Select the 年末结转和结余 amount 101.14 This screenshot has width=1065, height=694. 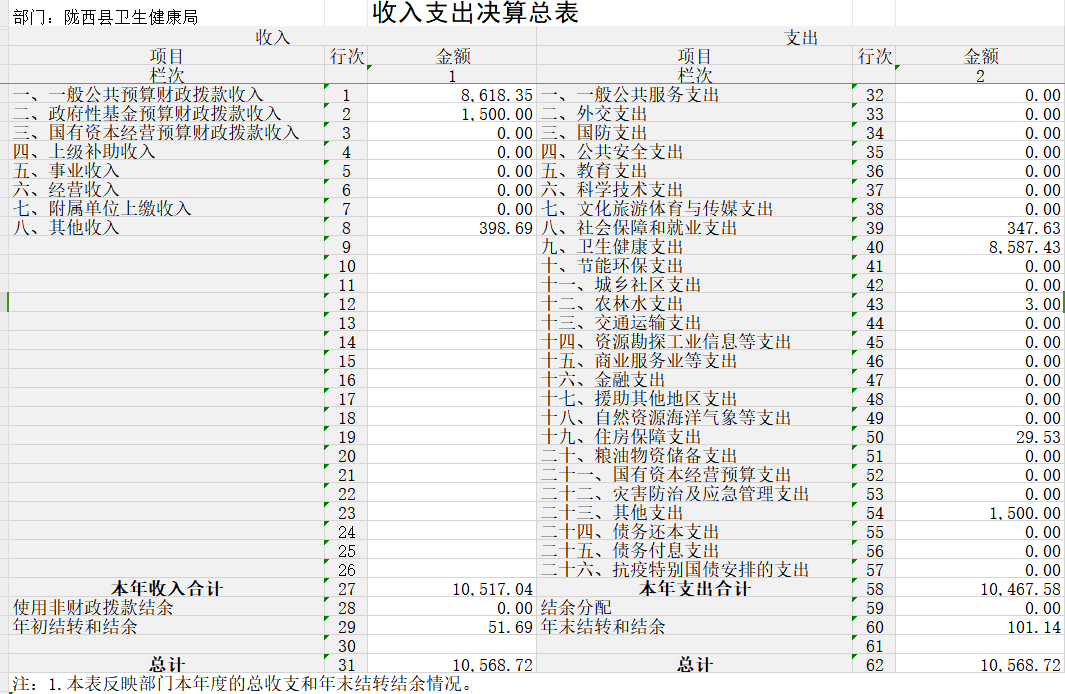click(x=1033, y=628)
